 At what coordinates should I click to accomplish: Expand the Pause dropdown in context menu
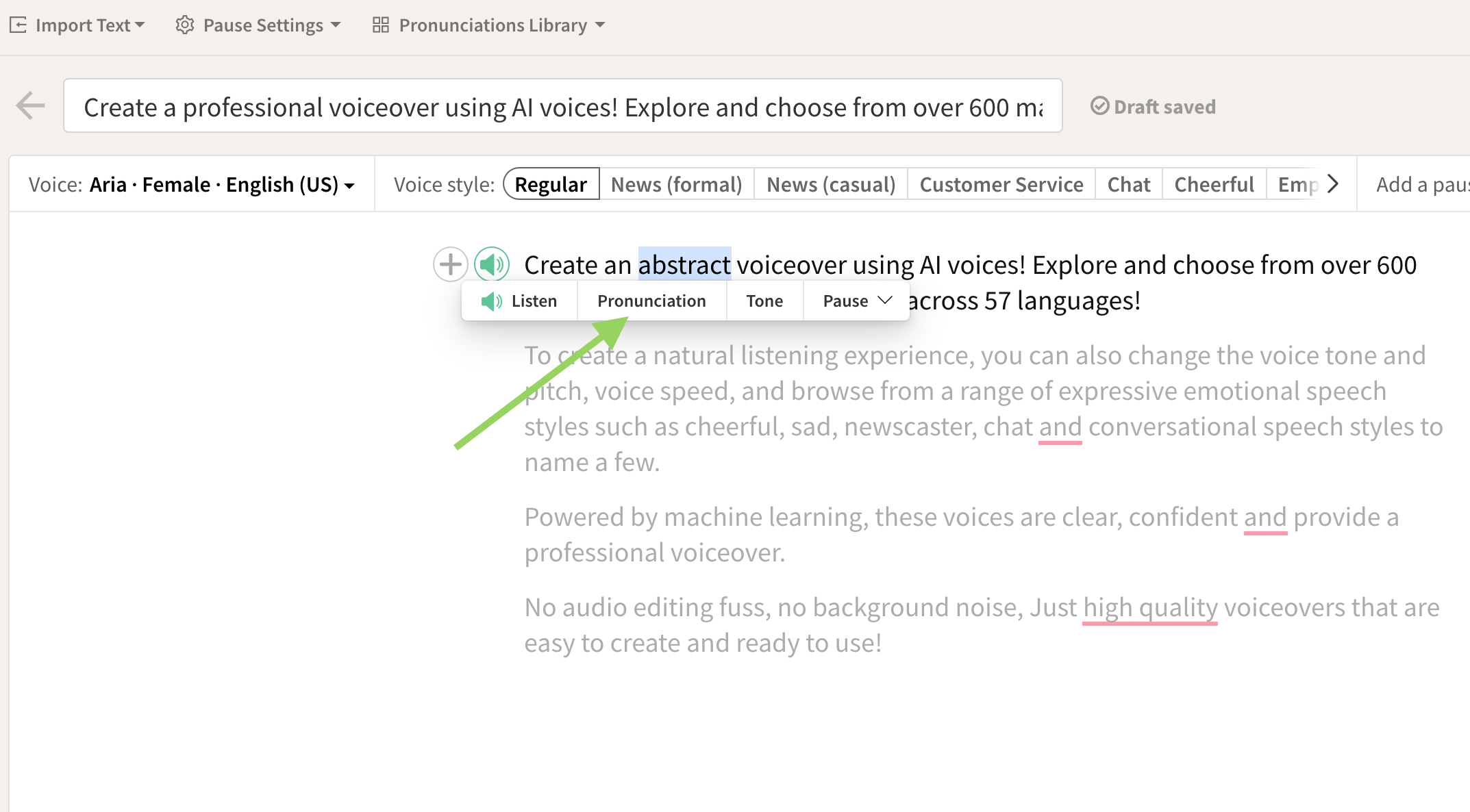pos(855,300)
